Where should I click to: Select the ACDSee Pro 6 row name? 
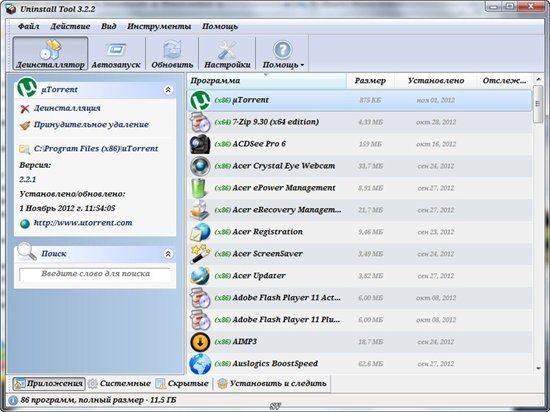point(259,144)
